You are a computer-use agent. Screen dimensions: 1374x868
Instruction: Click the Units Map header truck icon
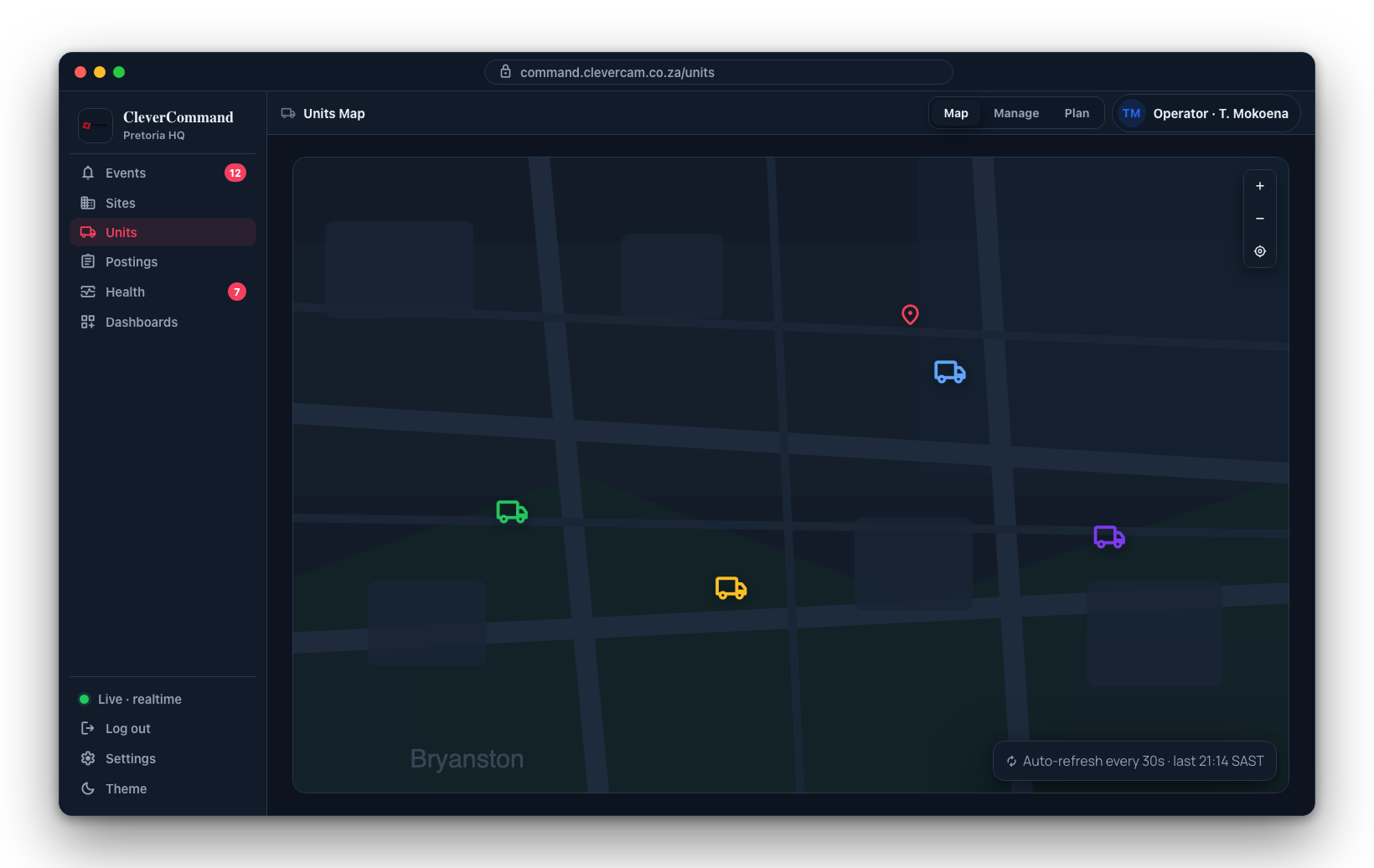pos(288,113)
